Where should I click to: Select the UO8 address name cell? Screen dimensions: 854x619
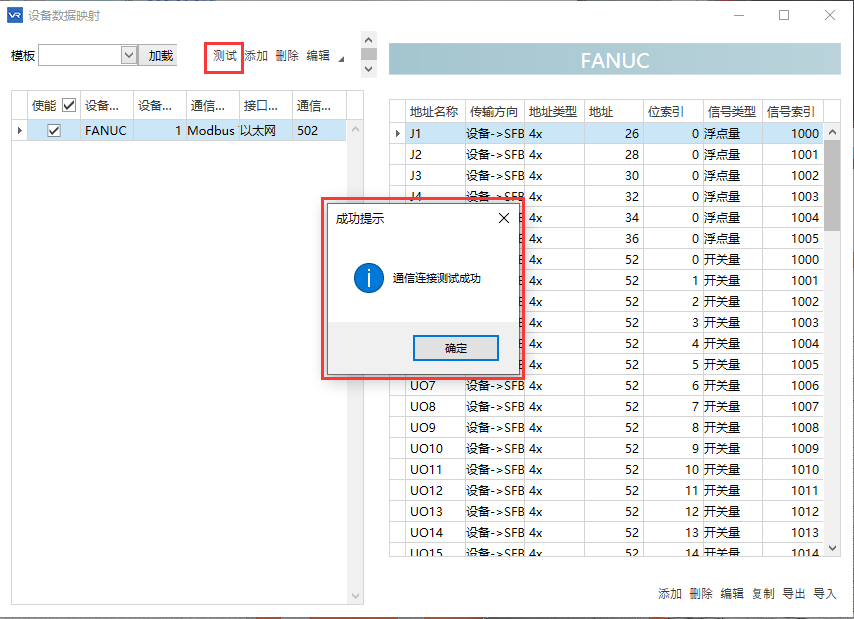point(435,407)
